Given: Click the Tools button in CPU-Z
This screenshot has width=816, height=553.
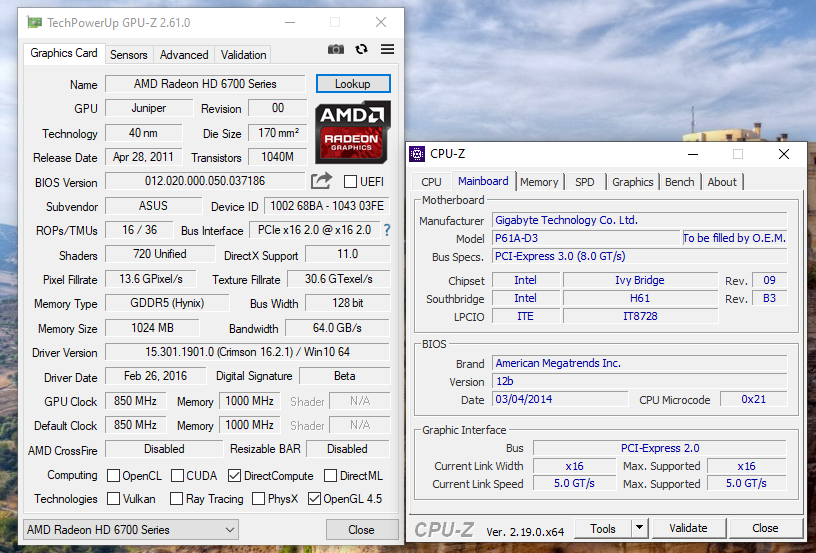Looking at the screenshot, I should point(603,529).
